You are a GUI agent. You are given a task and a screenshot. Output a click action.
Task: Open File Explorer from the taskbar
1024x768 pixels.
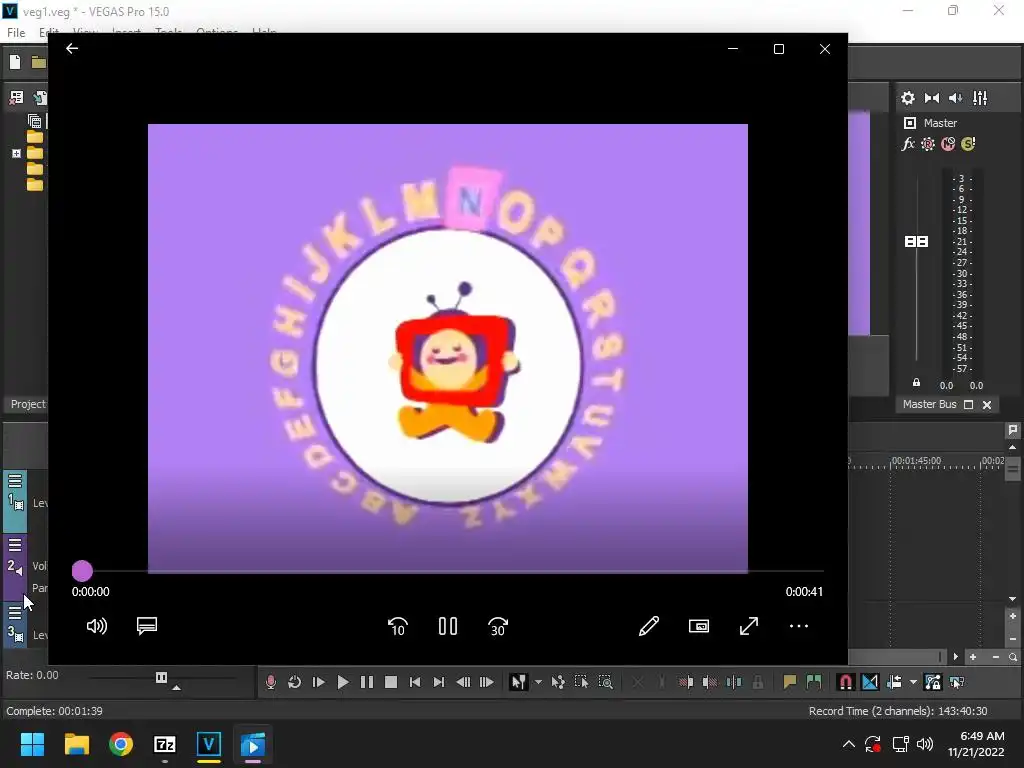point(76,744)
